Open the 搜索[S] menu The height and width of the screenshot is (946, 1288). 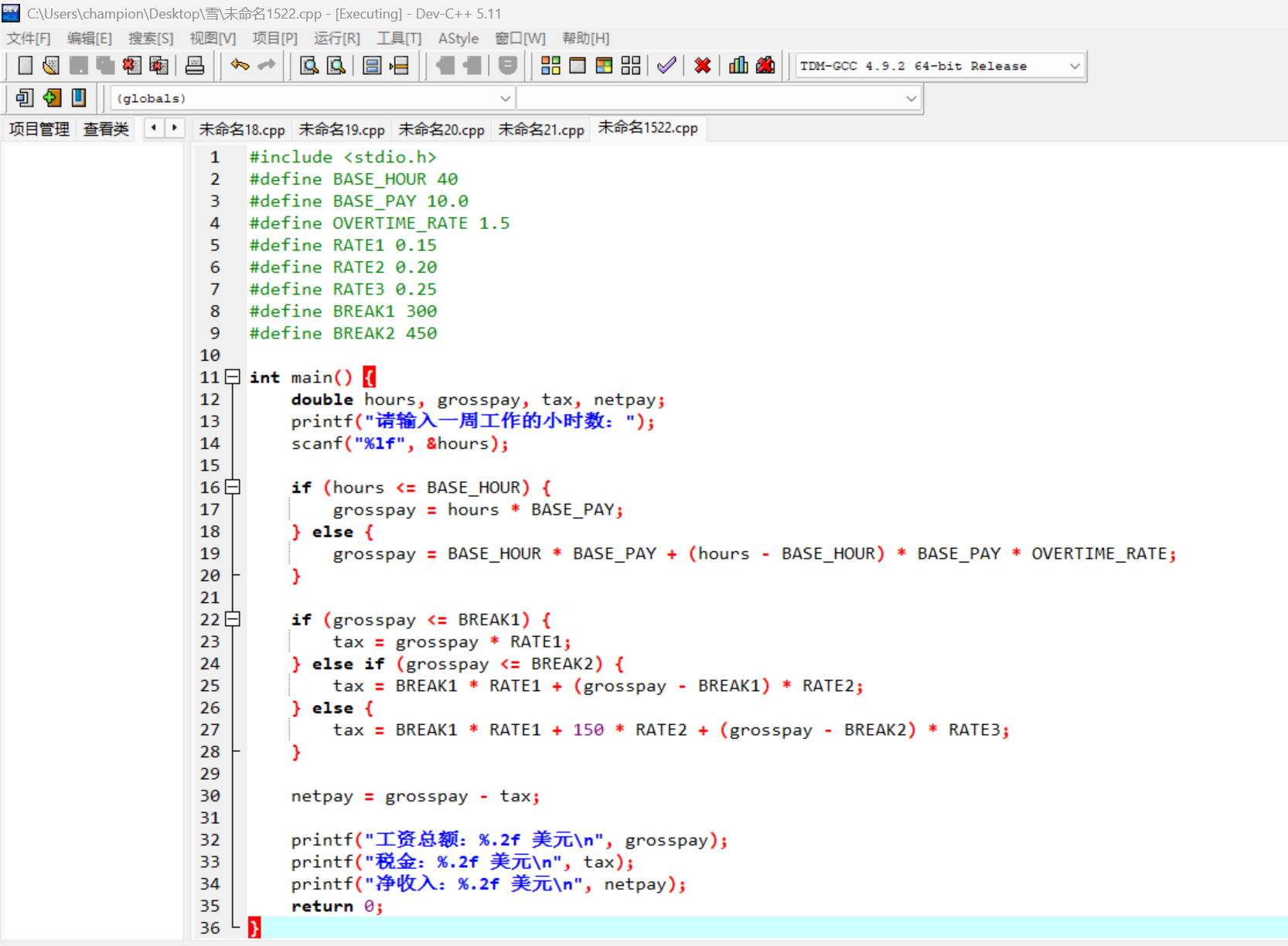pyautogui.click(x=151, y=39)
